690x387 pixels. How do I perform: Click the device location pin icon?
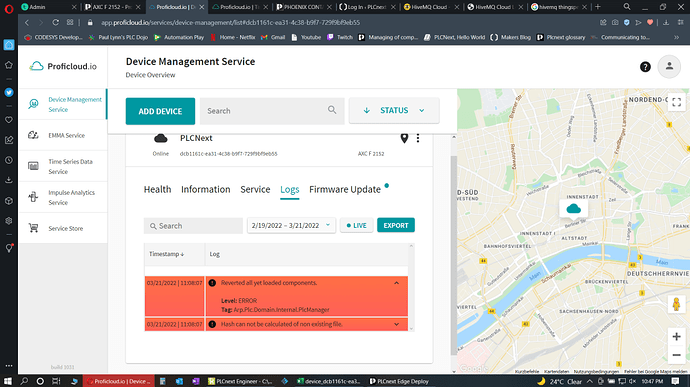[x=404, y=138]
